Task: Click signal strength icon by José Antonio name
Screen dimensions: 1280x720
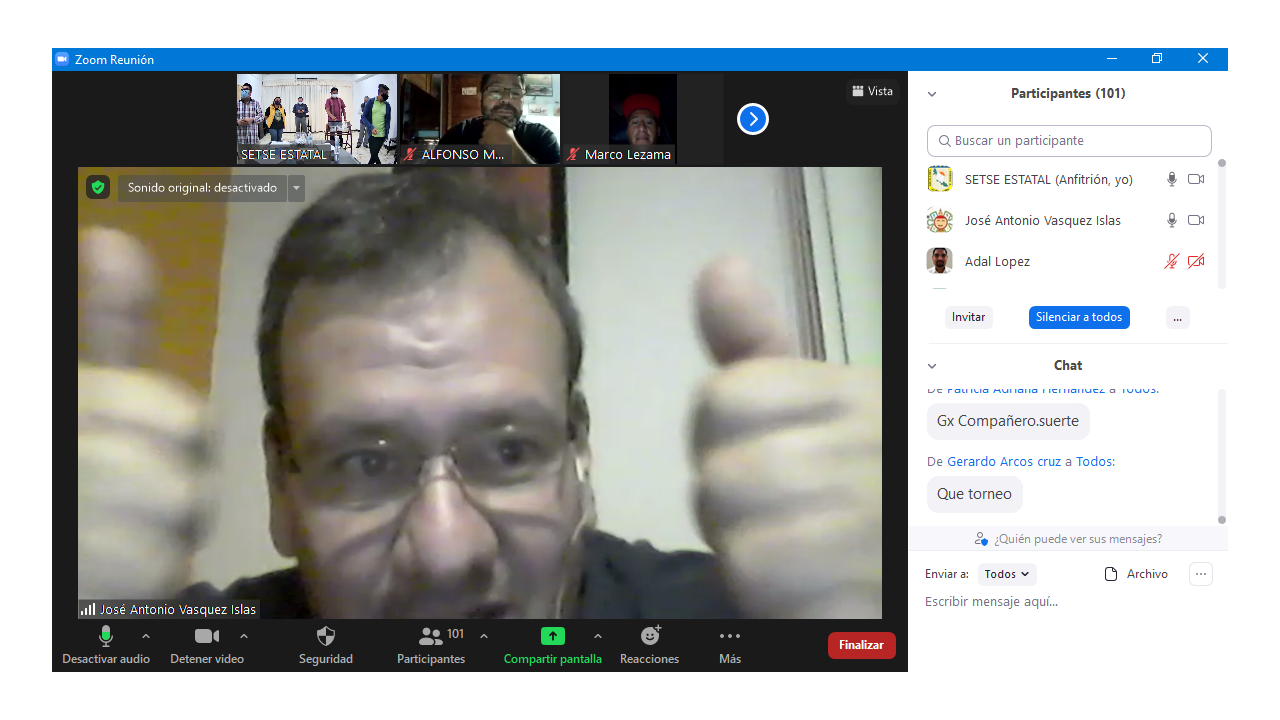Action: coord(88,609)
